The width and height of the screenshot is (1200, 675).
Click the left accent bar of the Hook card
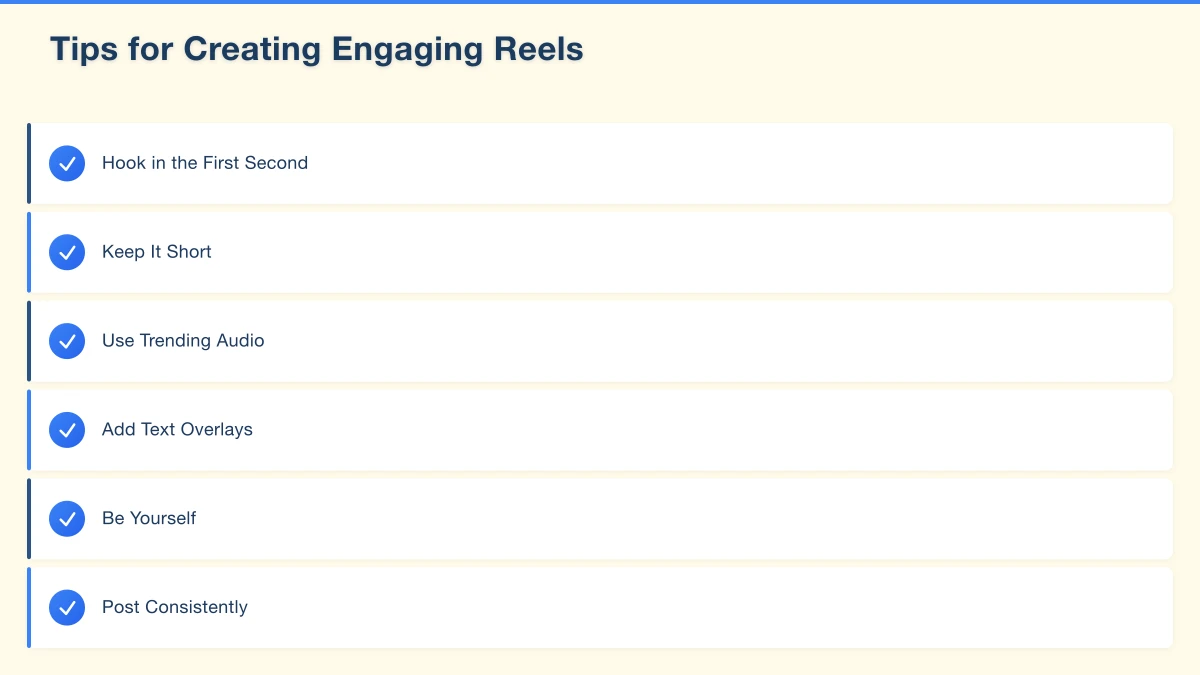pyautogui.click(x=29, y=163)
